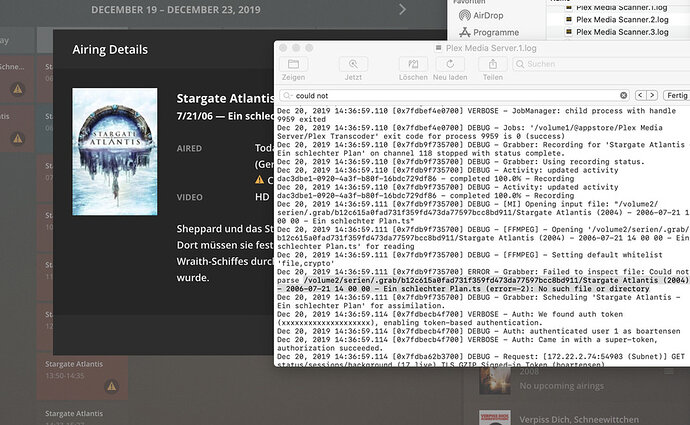Image resolution: width=690 pixels, height=425 pixels.
Task: Go to next search match arrow
Action: point(652,95)
